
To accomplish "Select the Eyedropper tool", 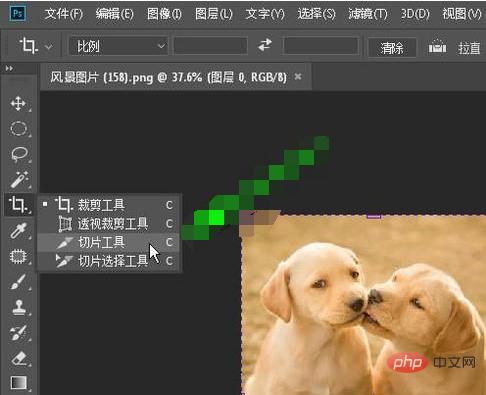I will coord(19,230).
